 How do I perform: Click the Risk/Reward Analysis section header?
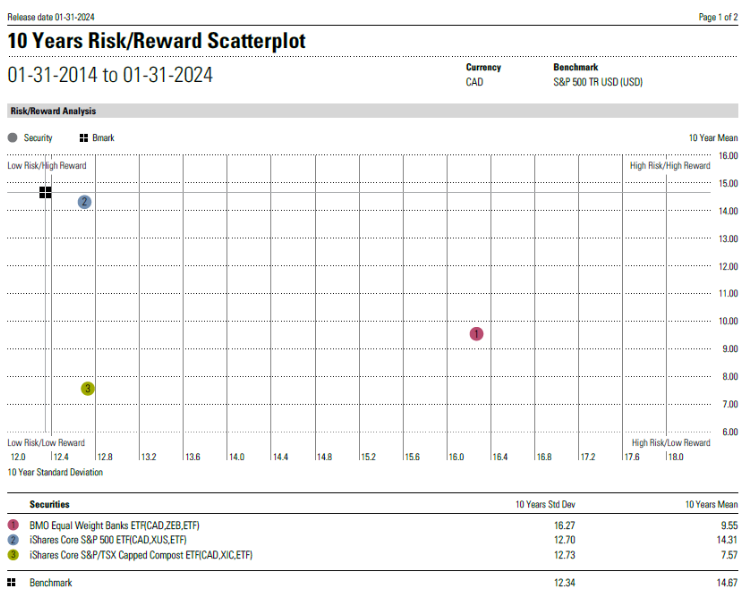pos(52,111)
